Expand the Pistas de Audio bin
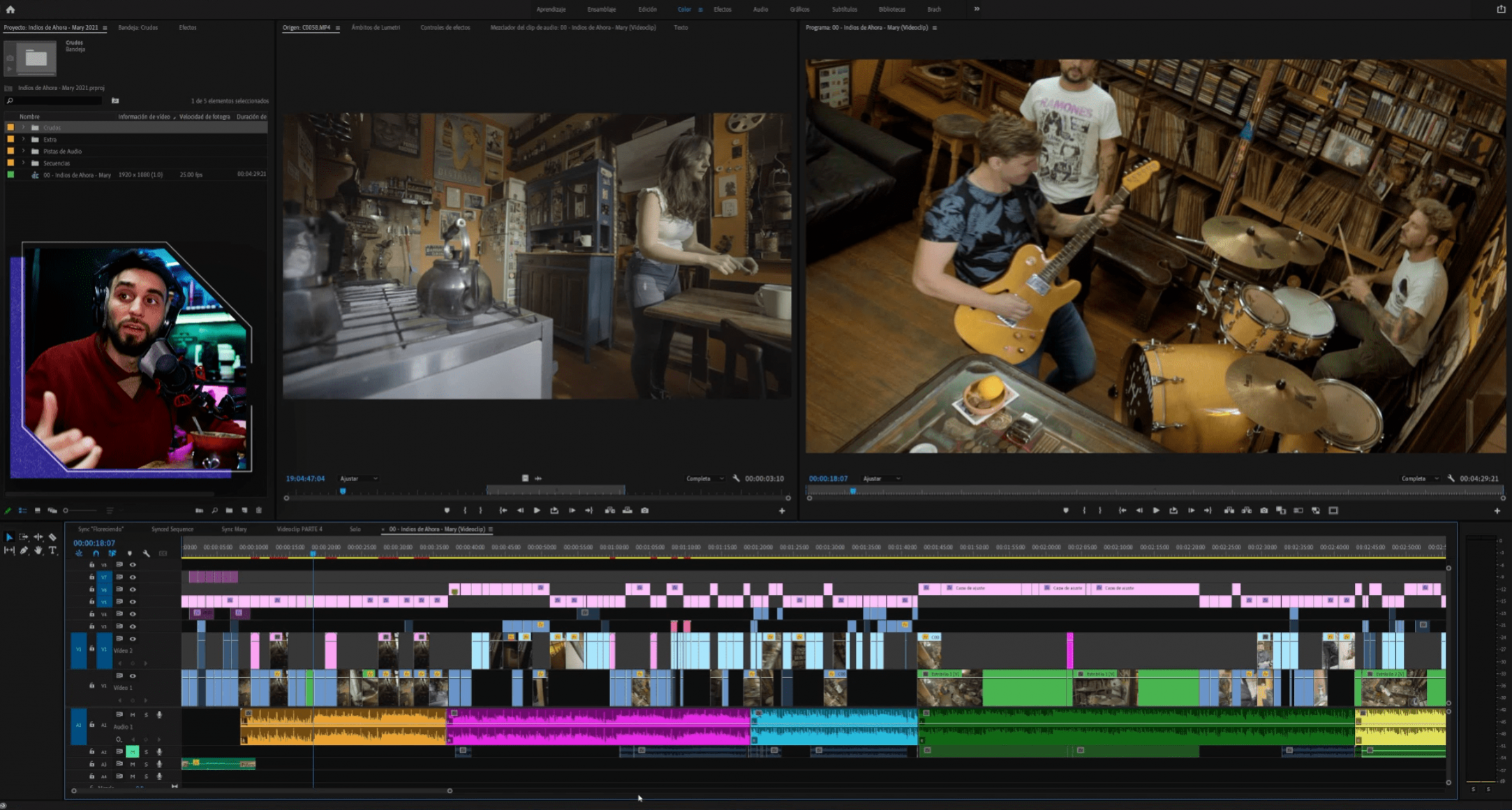The width and height of the screenshot is (1512, 810). (24, 152)
